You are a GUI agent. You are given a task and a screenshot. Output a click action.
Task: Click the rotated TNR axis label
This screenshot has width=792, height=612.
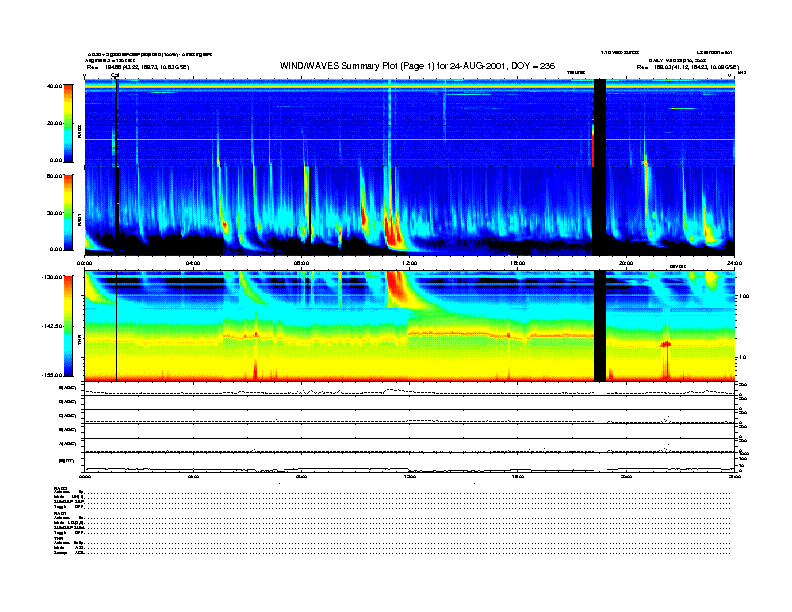[x=79, y=341]
